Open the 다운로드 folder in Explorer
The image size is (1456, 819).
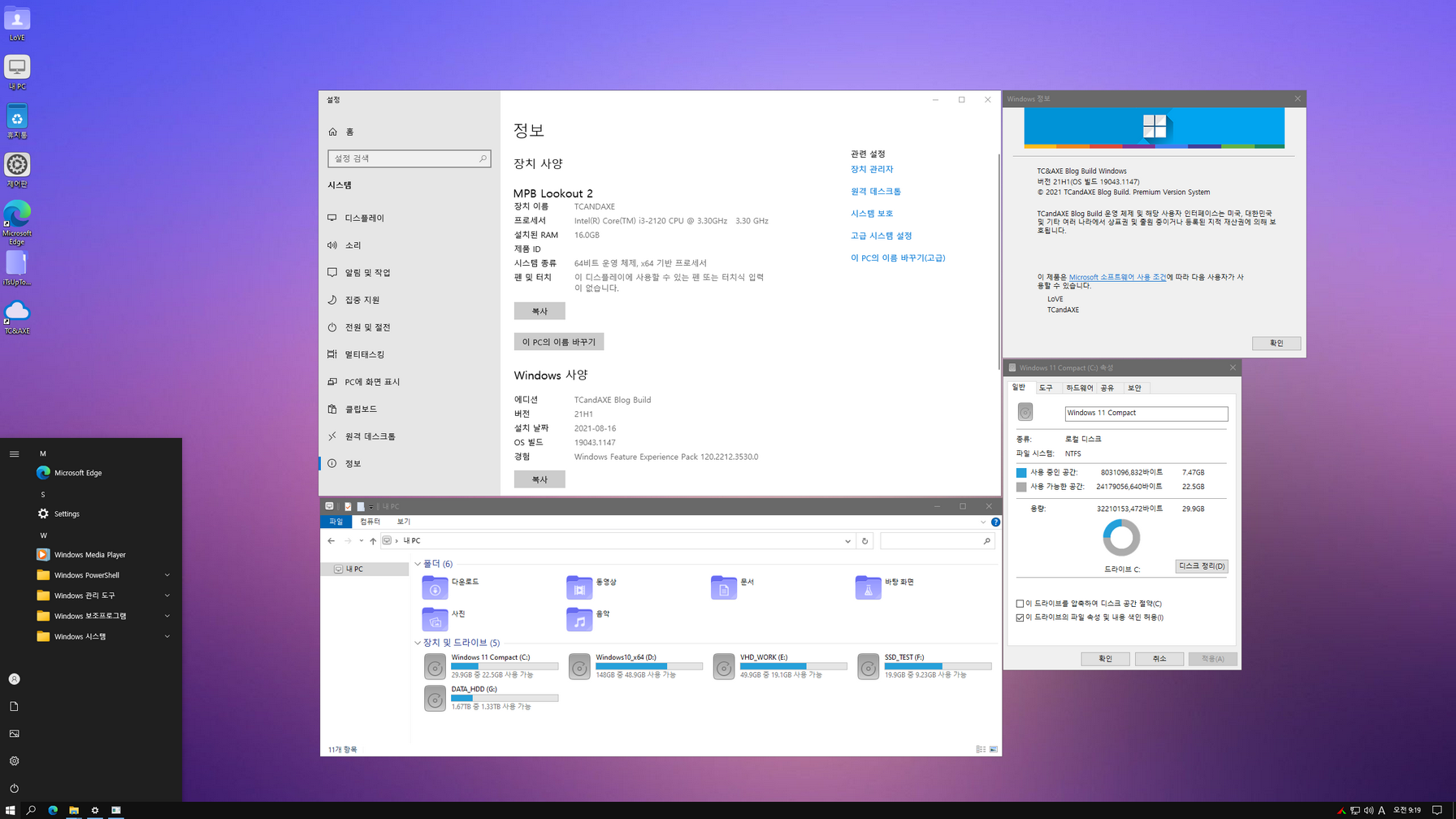point(451,587)
